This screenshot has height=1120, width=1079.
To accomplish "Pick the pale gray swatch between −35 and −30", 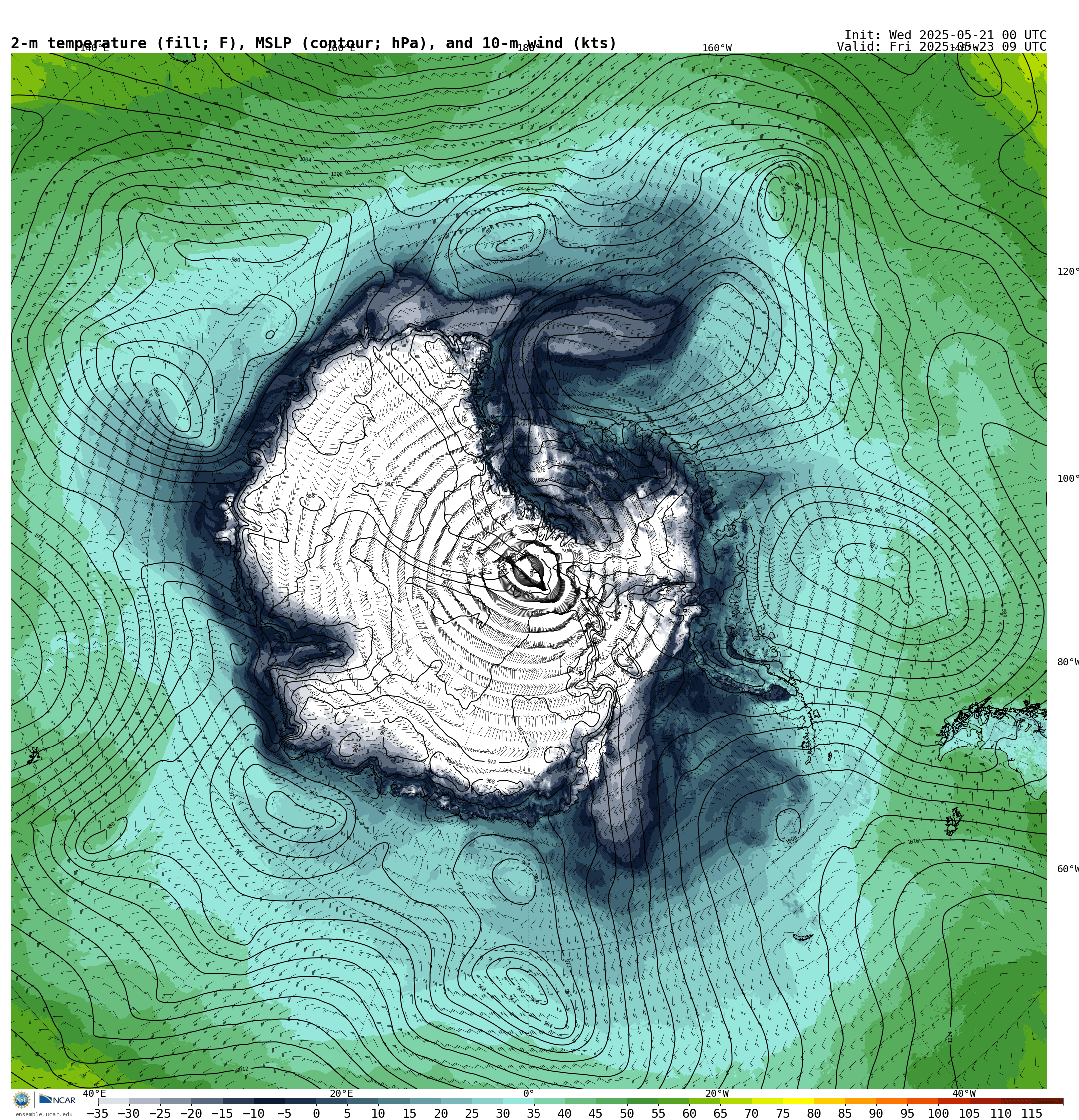I will [114, 1101].
